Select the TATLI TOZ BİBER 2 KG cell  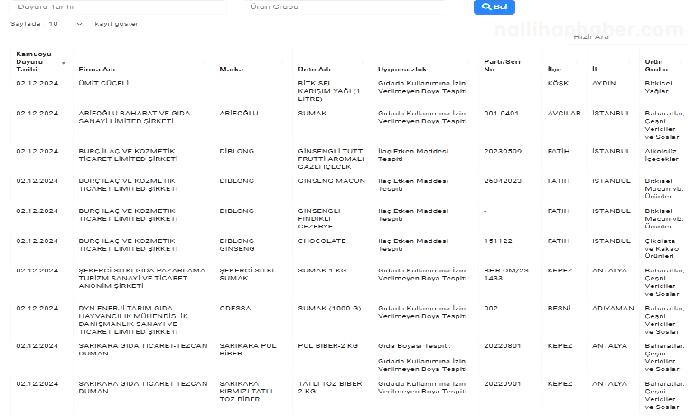point(329,387)
